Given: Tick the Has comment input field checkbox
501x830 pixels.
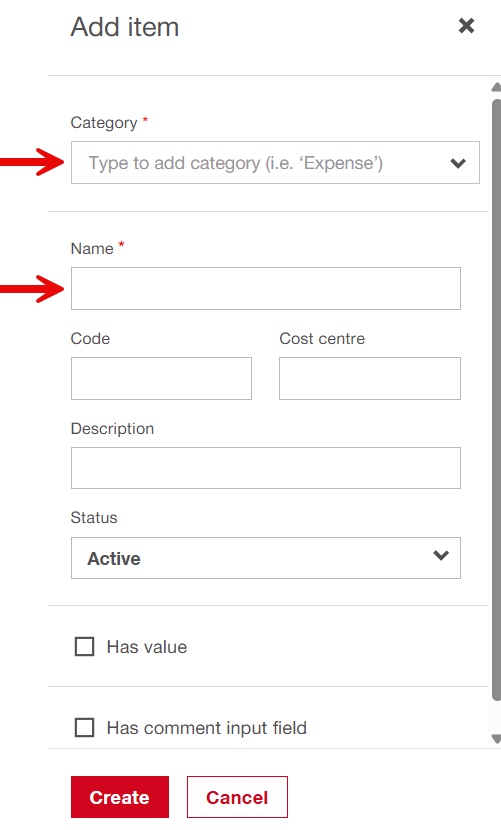Looking at the screenshot, I should point(85,727).
